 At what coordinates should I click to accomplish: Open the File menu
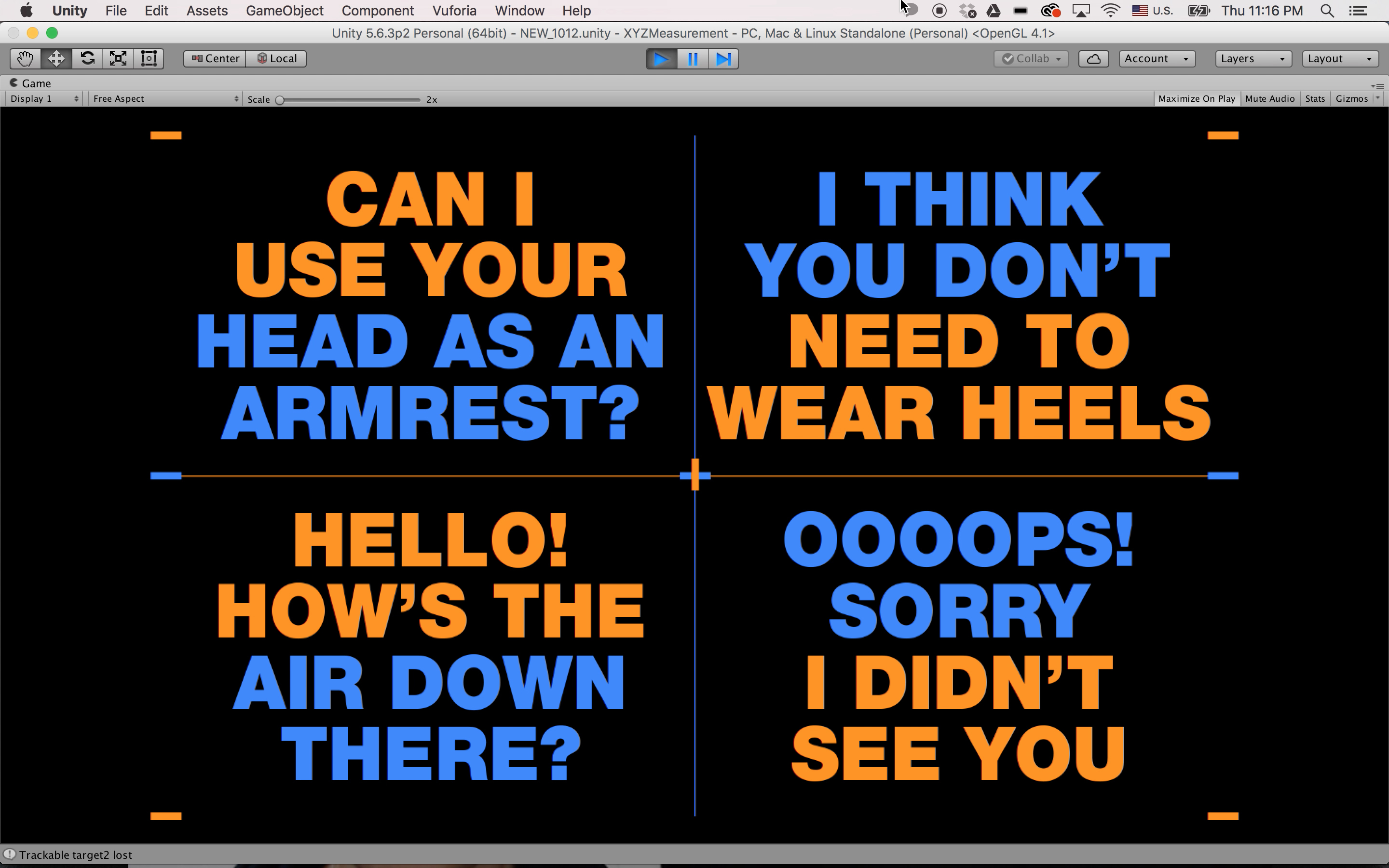[x=116, y=10]
